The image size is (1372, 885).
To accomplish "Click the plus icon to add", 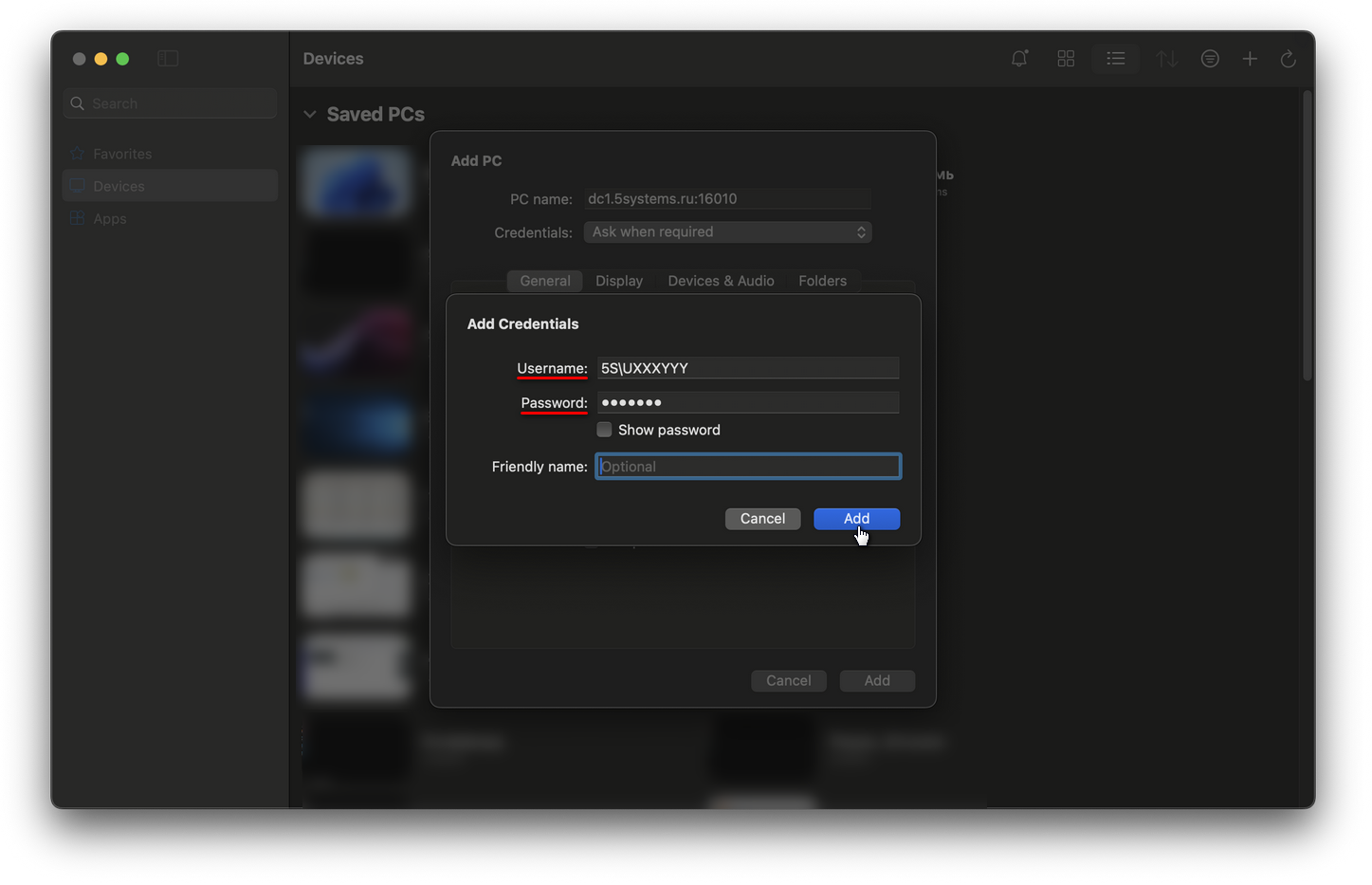I will [1250, 59].
